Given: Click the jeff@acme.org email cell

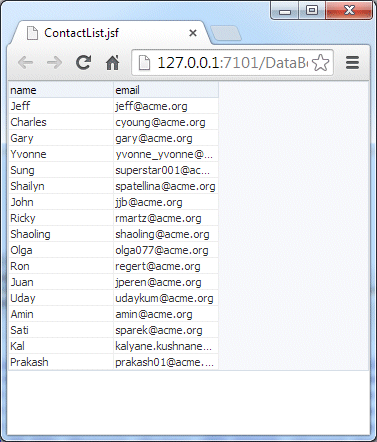Looking at the screenshot, I should click(166, 106).
